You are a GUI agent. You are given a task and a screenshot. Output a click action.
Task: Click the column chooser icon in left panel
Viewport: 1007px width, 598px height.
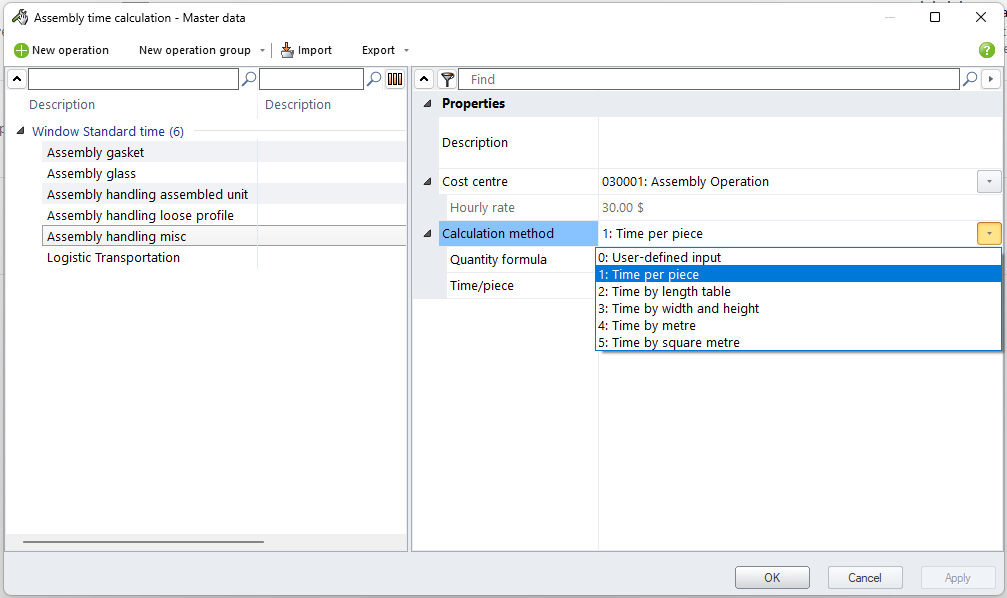(x=395, y=79)
